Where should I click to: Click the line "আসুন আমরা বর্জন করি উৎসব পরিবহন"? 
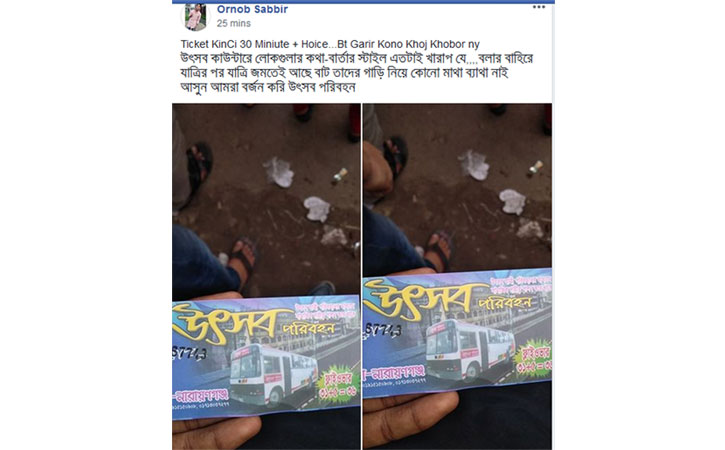(x=268, y=87)
